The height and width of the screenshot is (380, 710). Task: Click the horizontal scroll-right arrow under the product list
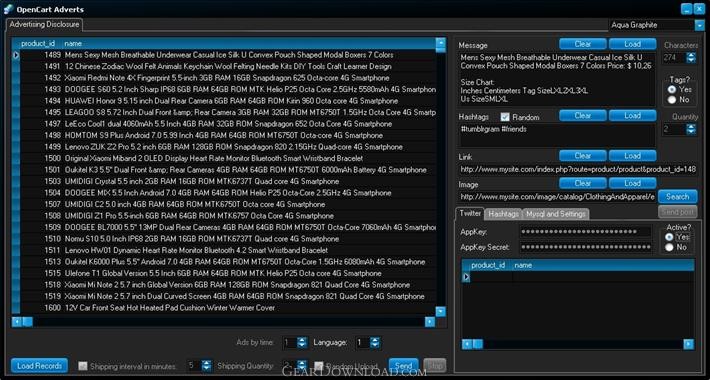[x=430, y=322]
